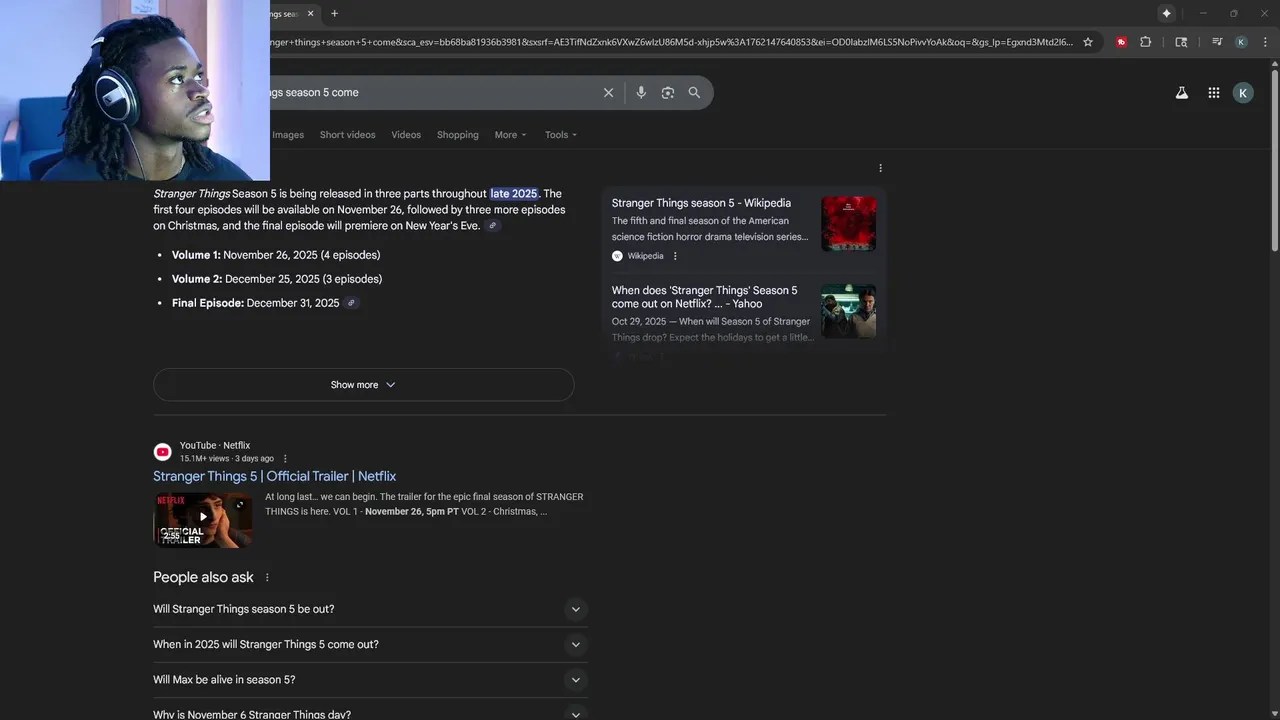Viewport: 1280px width, 720px height.
Task: Bookmark this page with the star icon
Action: (x=1088, y=42)
